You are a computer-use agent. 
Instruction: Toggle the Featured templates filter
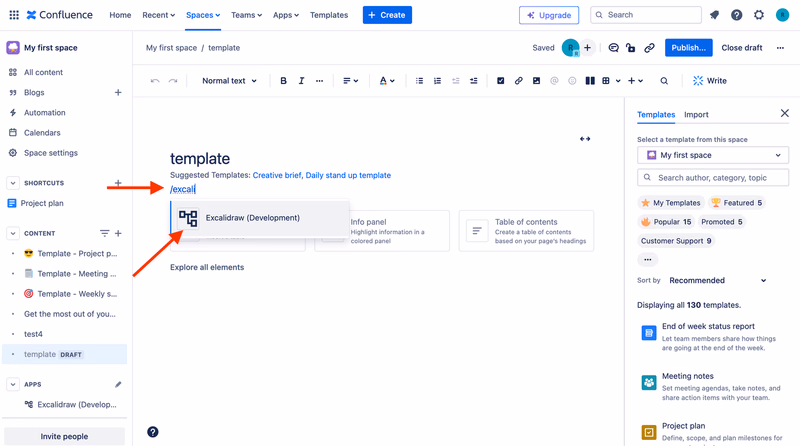tap(737, 203)
